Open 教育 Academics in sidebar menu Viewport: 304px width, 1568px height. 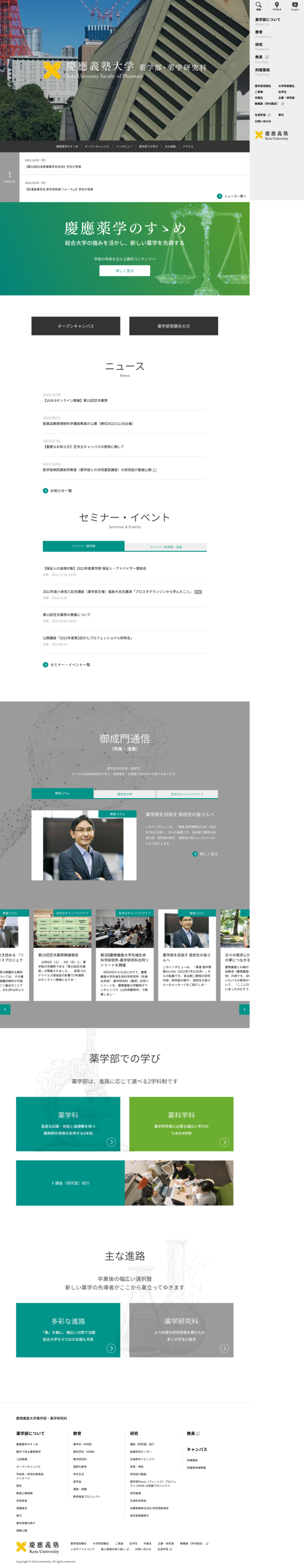pos(263,34)
